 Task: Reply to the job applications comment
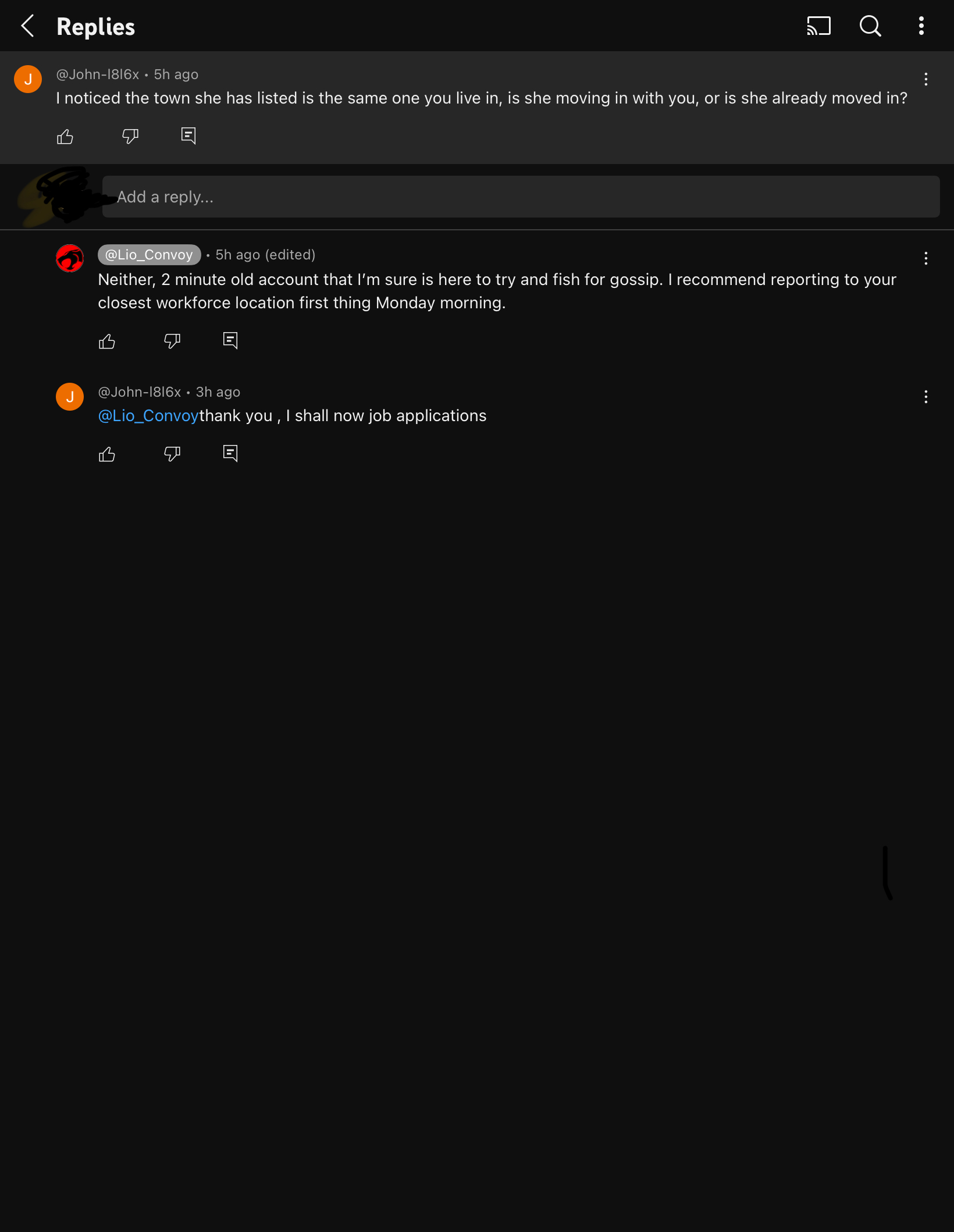(230, 454)
